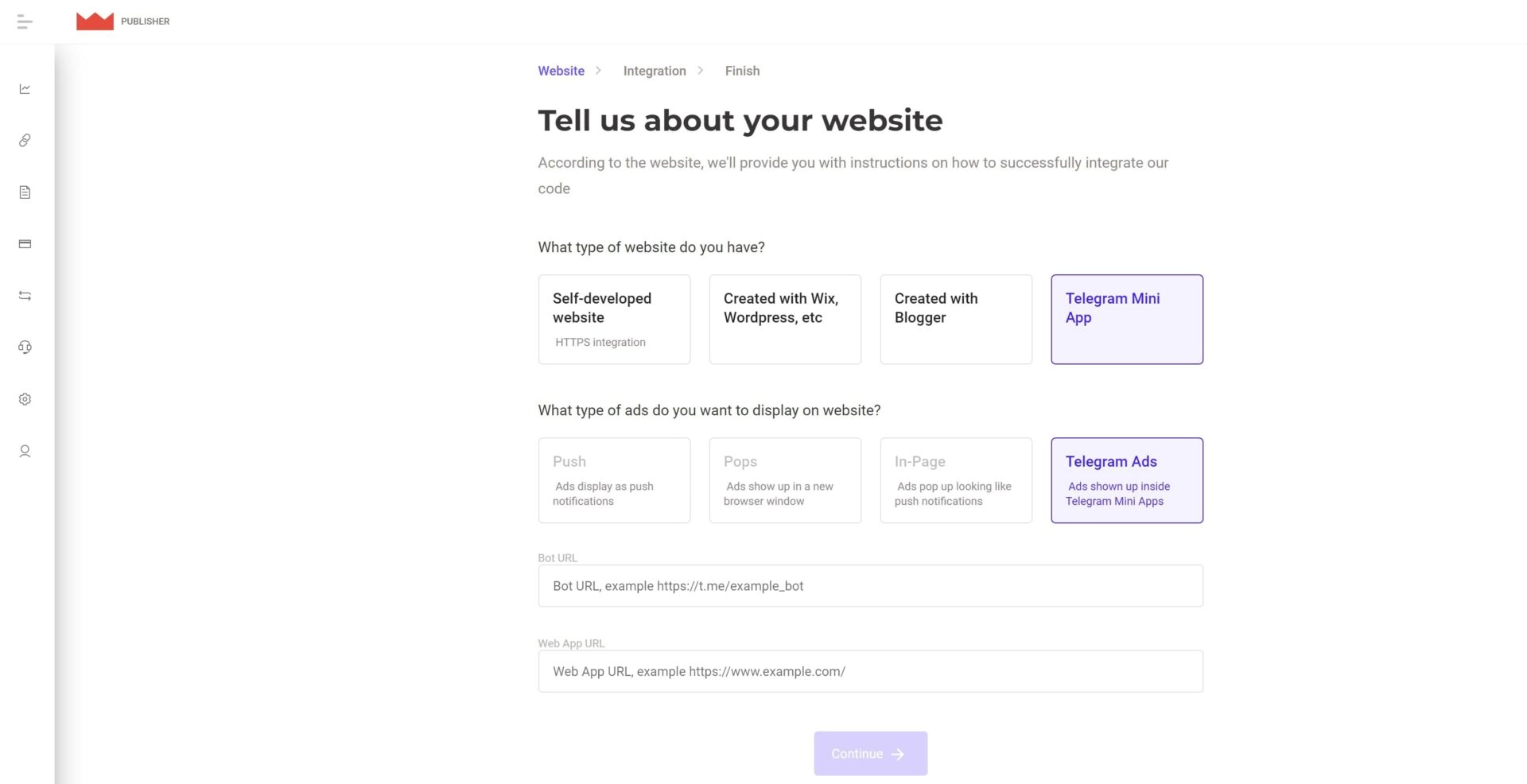Open user profile icon in sidebar
Viewport: 1527px width, 784px height.
[x=25, y=451]
